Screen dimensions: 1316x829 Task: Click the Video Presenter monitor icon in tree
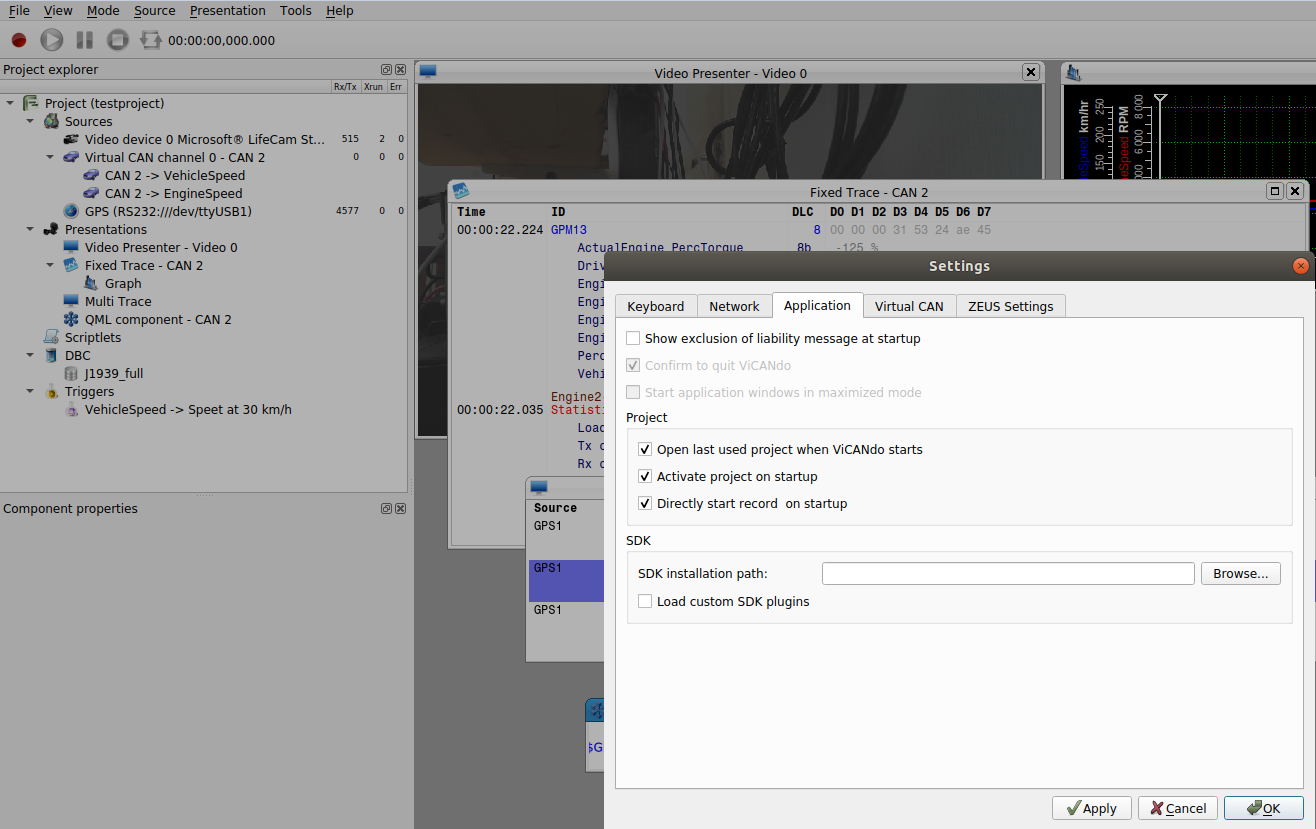click(71, 248)
